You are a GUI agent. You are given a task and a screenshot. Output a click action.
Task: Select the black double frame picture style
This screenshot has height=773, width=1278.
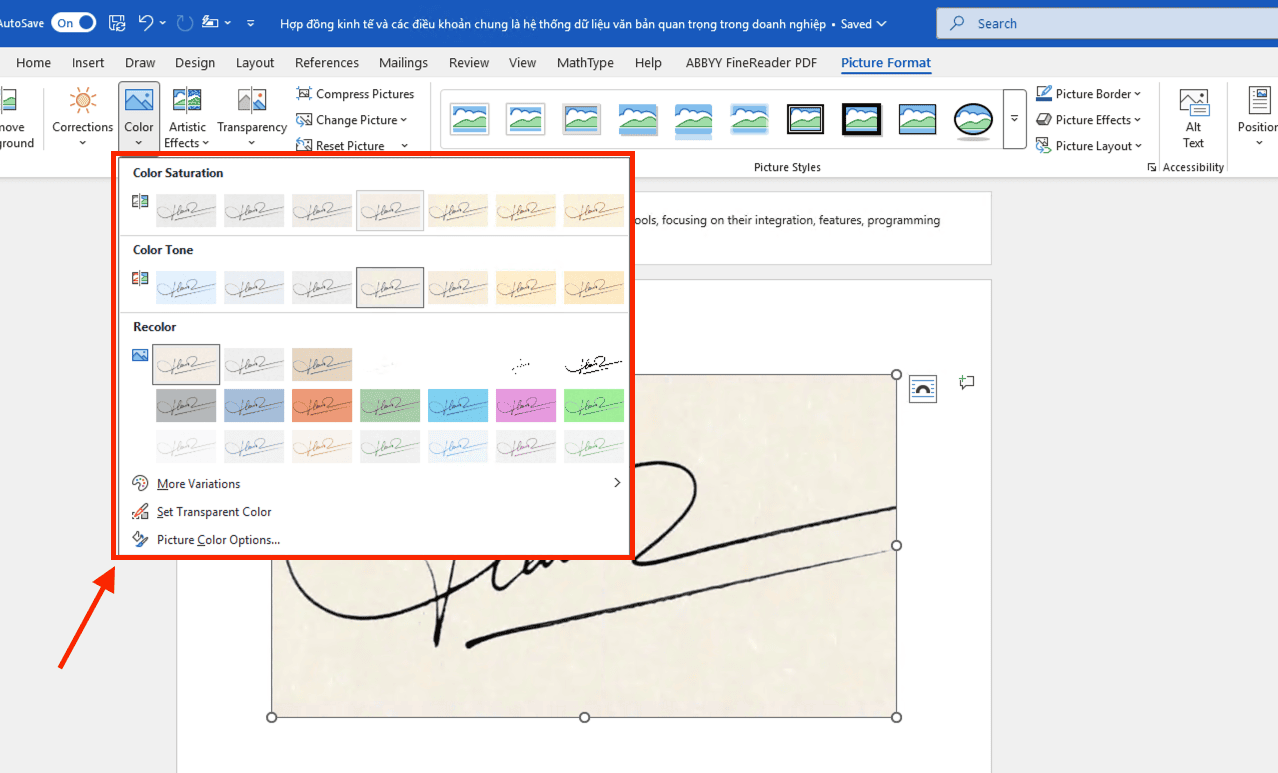805,119
